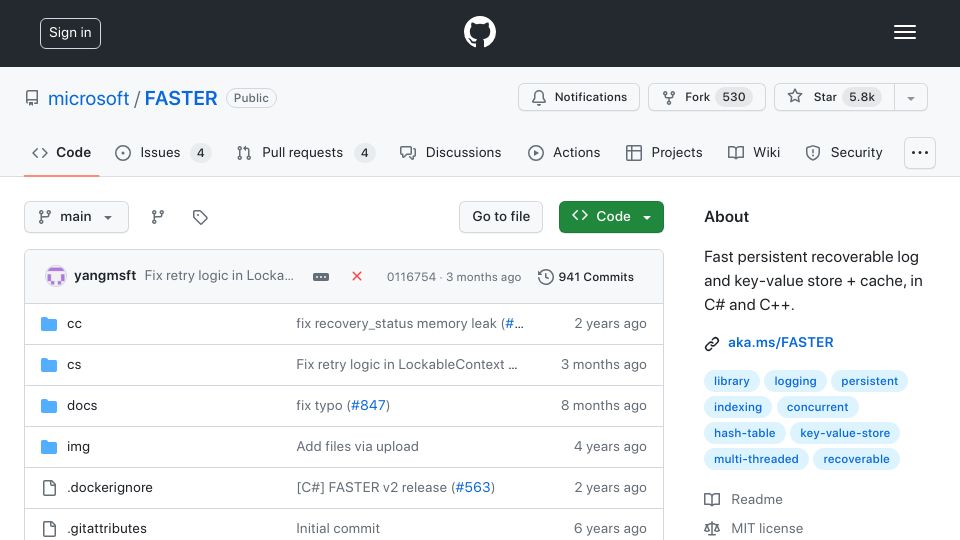Switch to the Issues tab
Viewport: 960px width, 540px height.
162,152
